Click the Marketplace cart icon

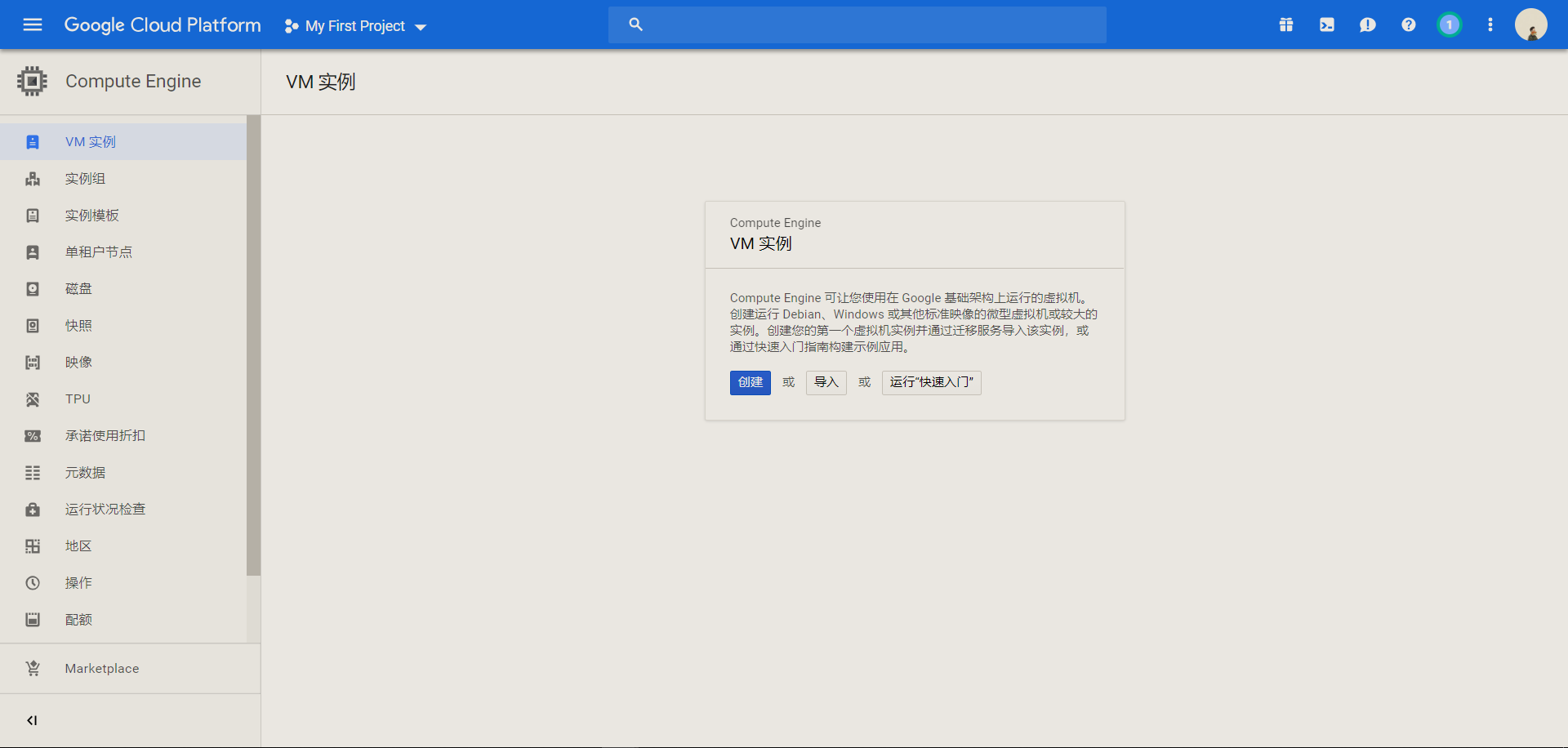(33, 668)
